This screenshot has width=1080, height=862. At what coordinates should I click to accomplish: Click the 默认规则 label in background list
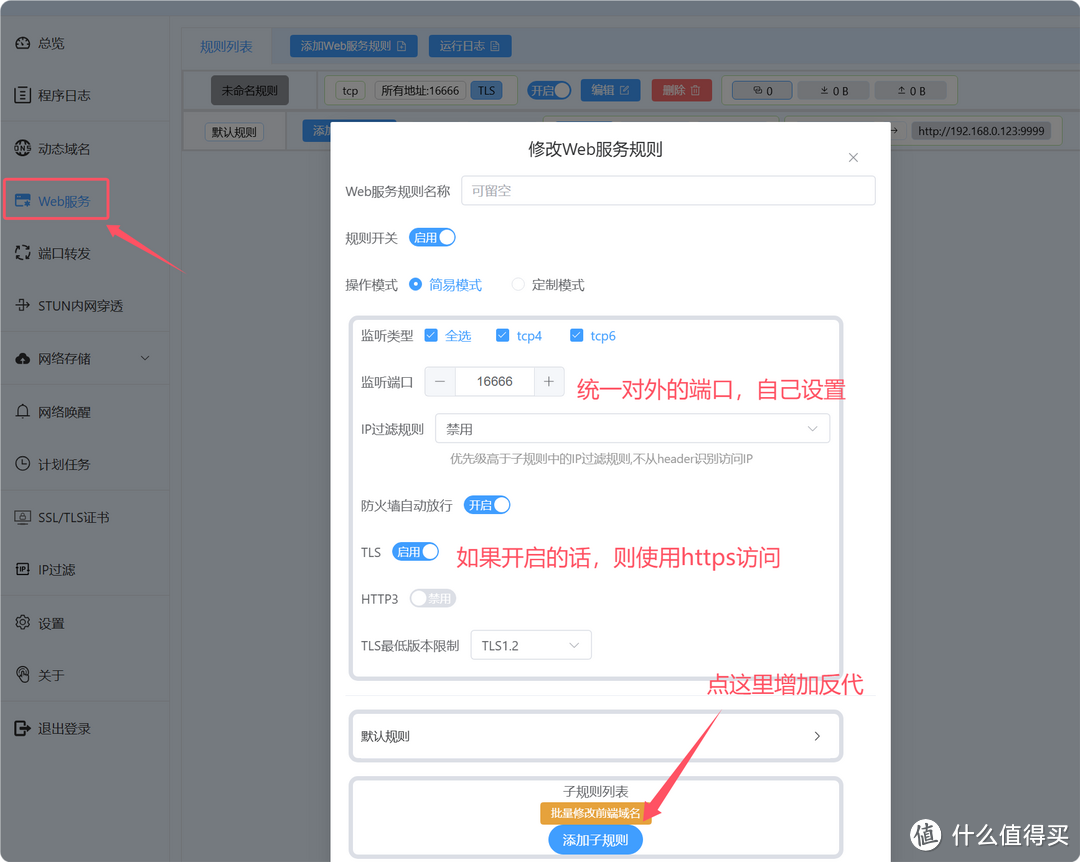pyautogui.click(x=234, y=132)
